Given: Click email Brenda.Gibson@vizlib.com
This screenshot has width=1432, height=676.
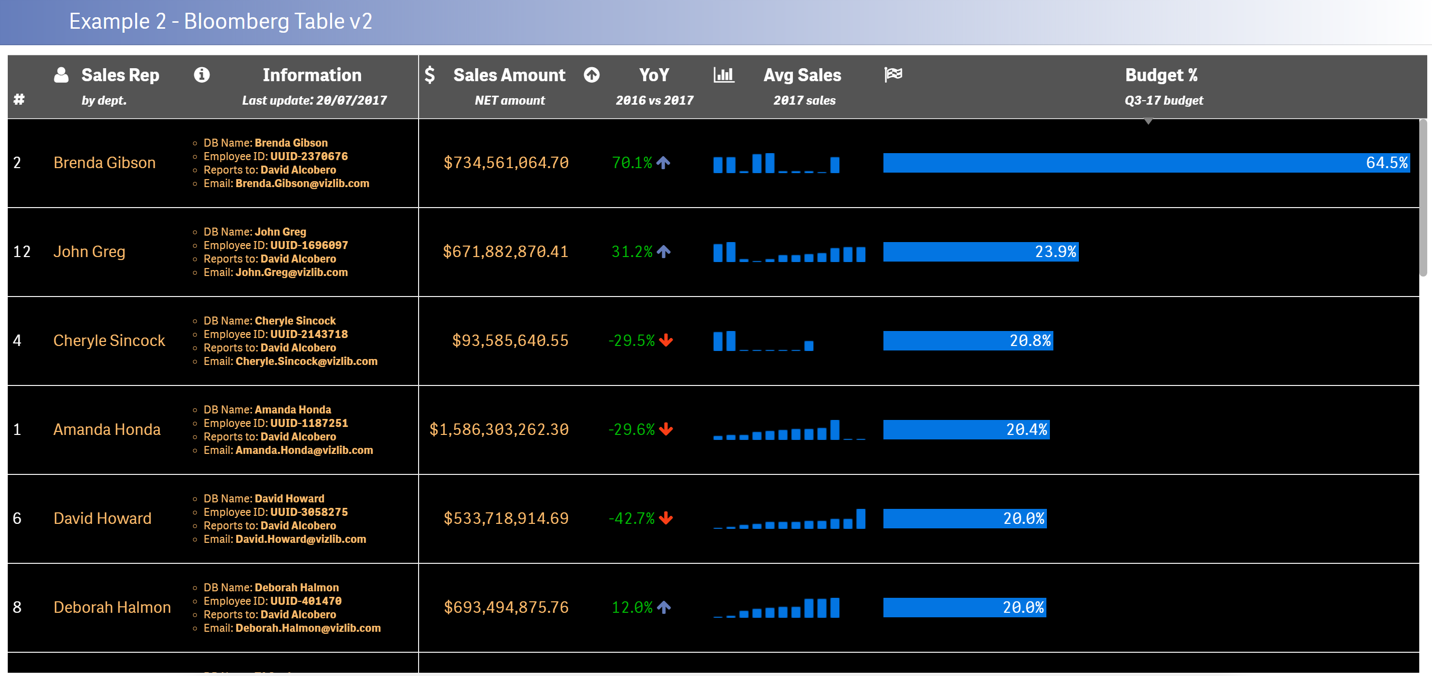Looking at the screenshot, I should point(302,184).
